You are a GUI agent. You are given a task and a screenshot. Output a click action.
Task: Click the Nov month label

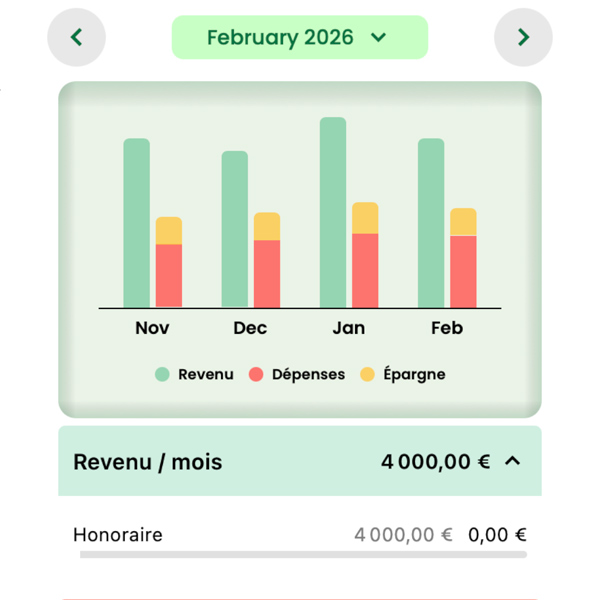pyautogui.click(x=152, y=328)
